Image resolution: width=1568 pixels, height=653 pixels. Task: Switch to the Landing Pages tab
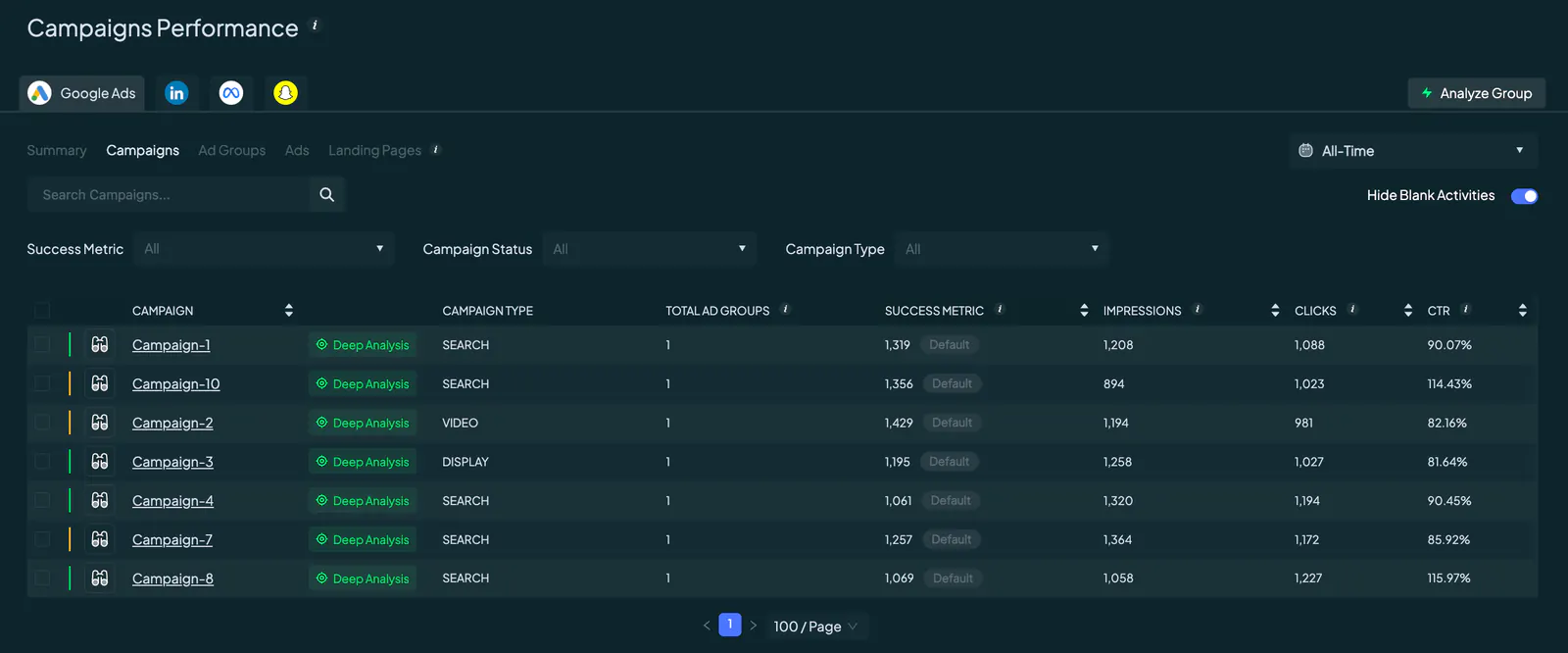374,151
